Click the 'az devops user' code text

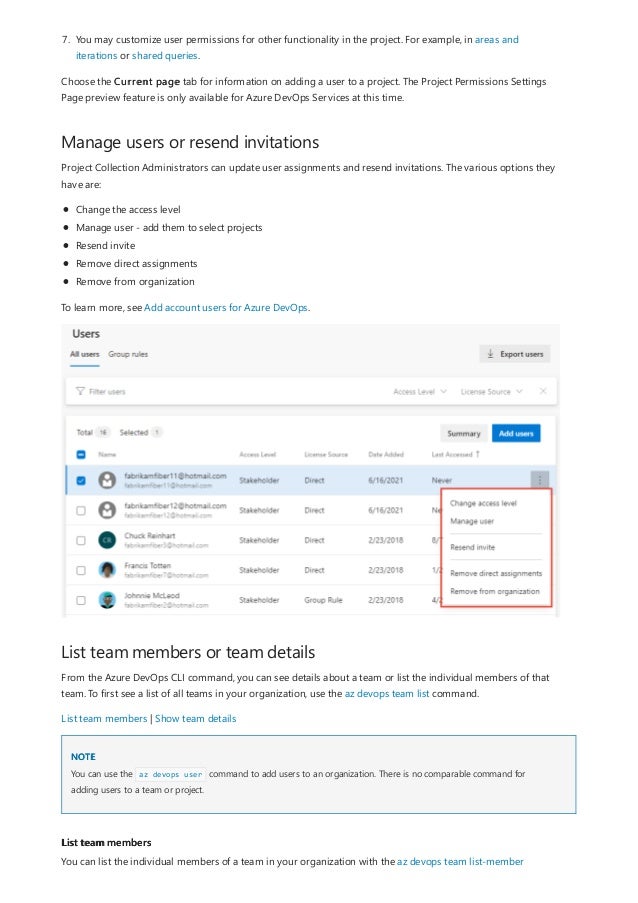pos(170,775)
